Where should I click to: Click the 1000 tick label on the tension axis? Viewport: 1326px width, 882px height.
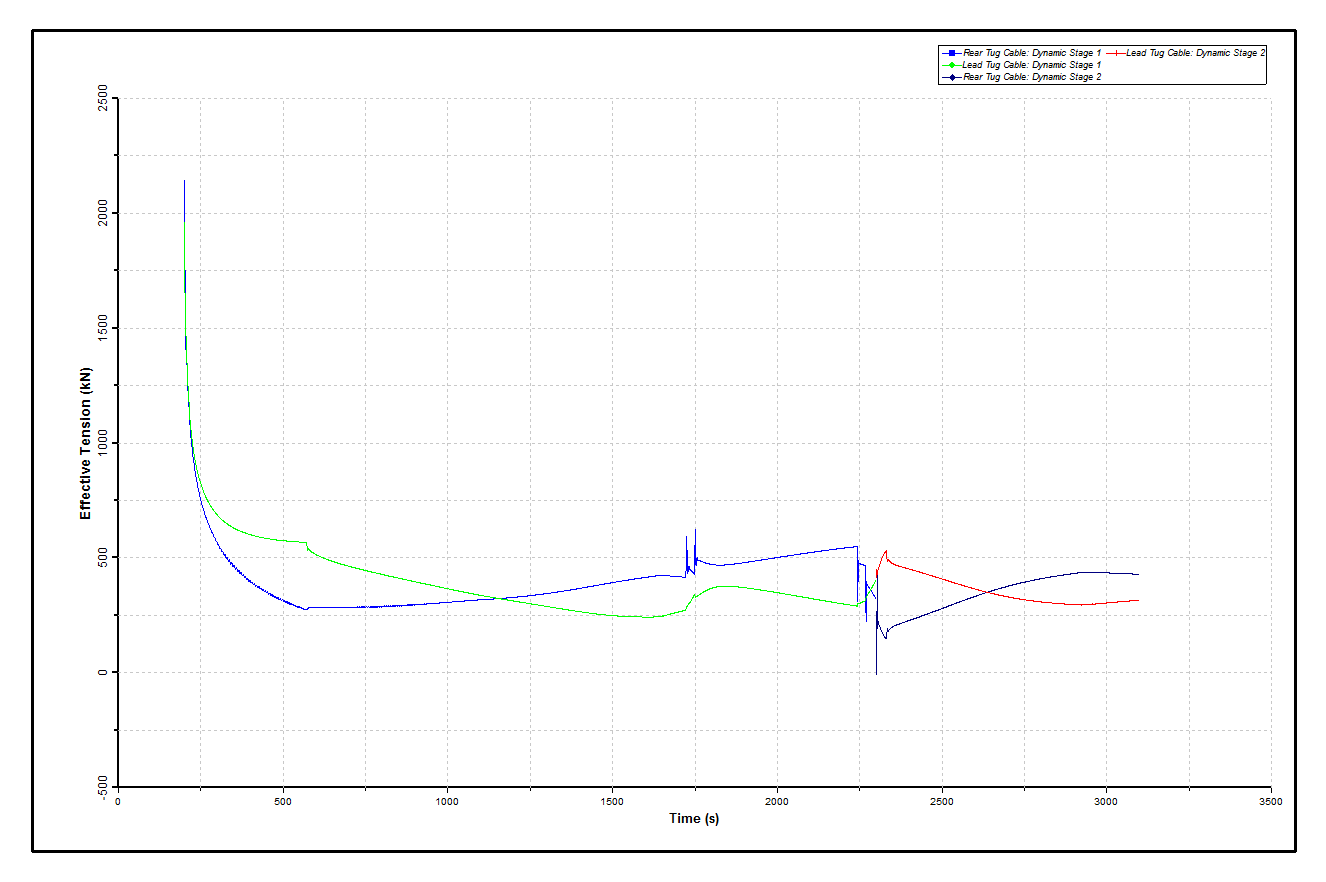(104, 443)
